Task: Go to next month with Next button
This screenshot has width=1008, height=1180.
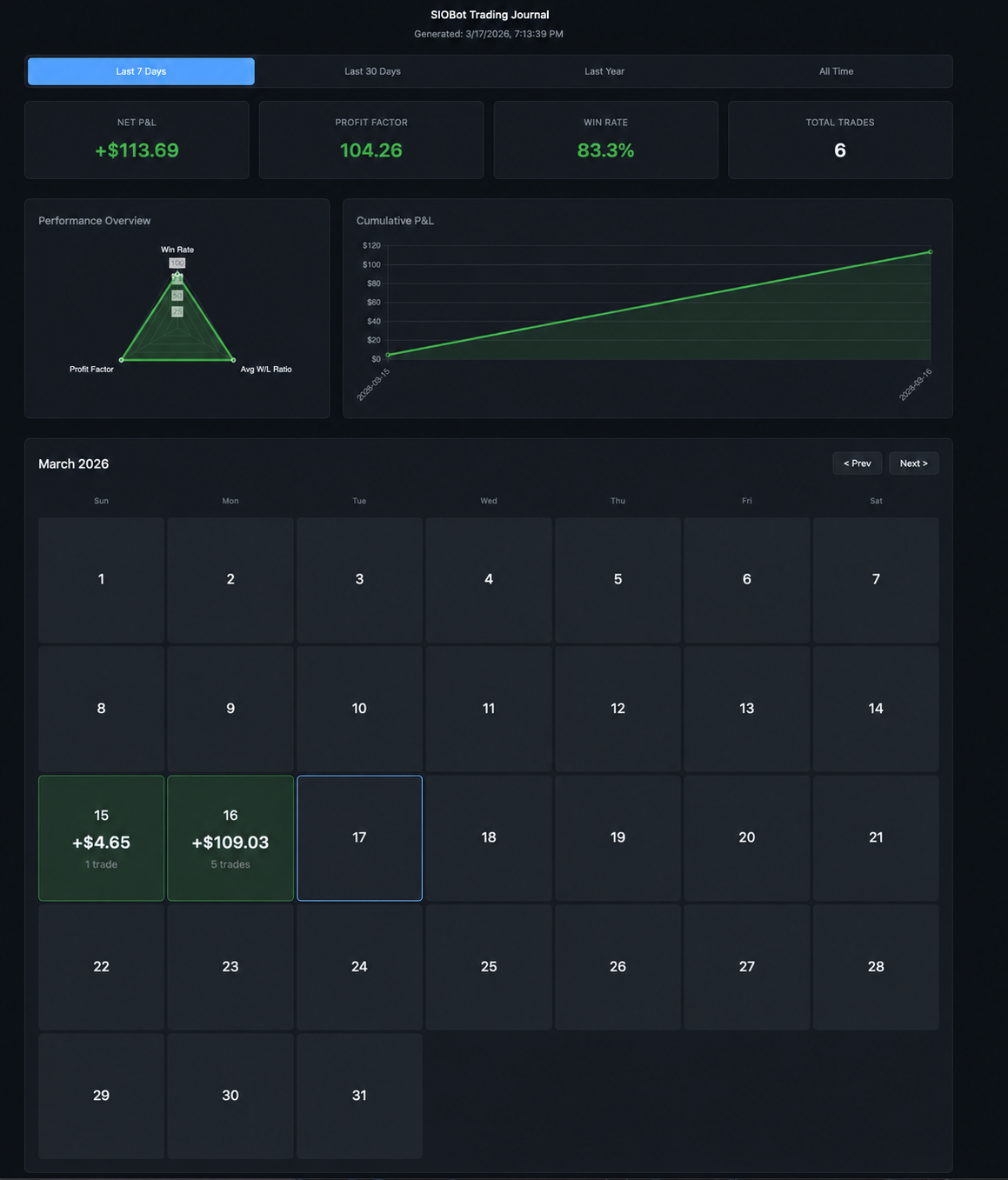Action: click(x=913, y=463)
